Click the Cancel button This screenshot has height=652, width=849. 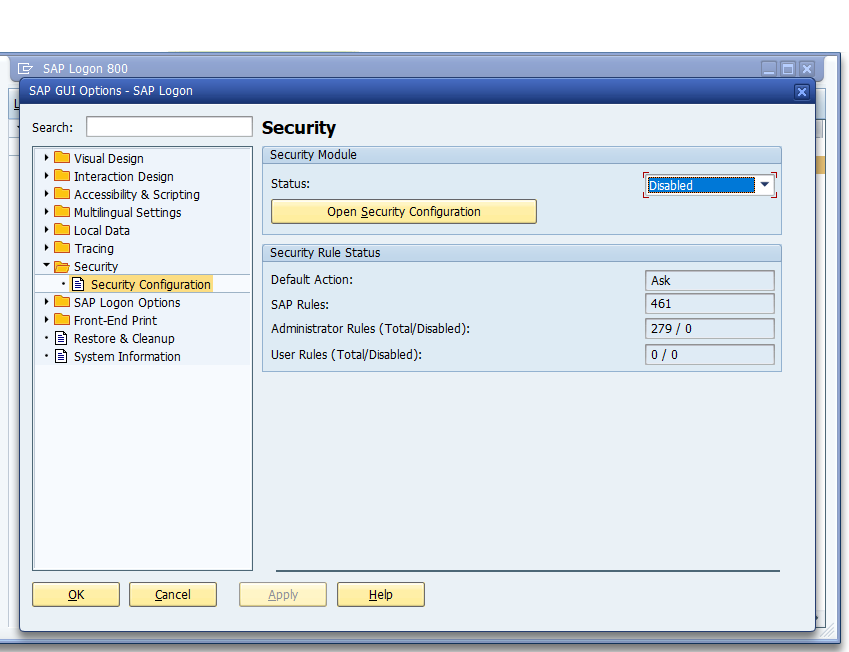[x=173, y=595]
